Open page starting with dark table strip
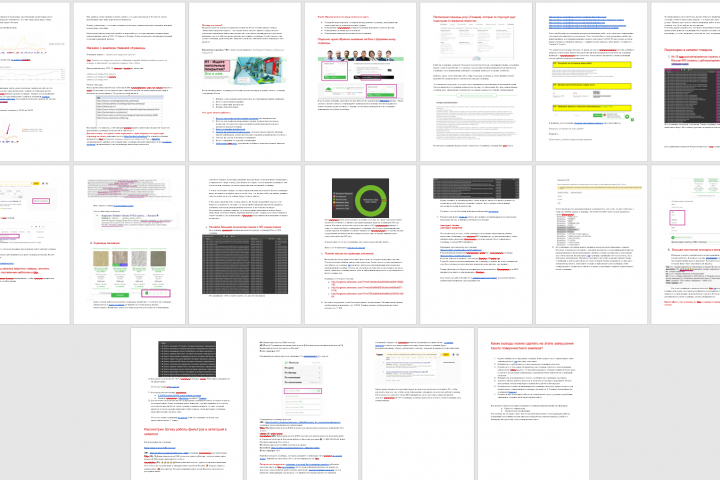The height and width of the screenshot is (480, 720). point(476,245)
